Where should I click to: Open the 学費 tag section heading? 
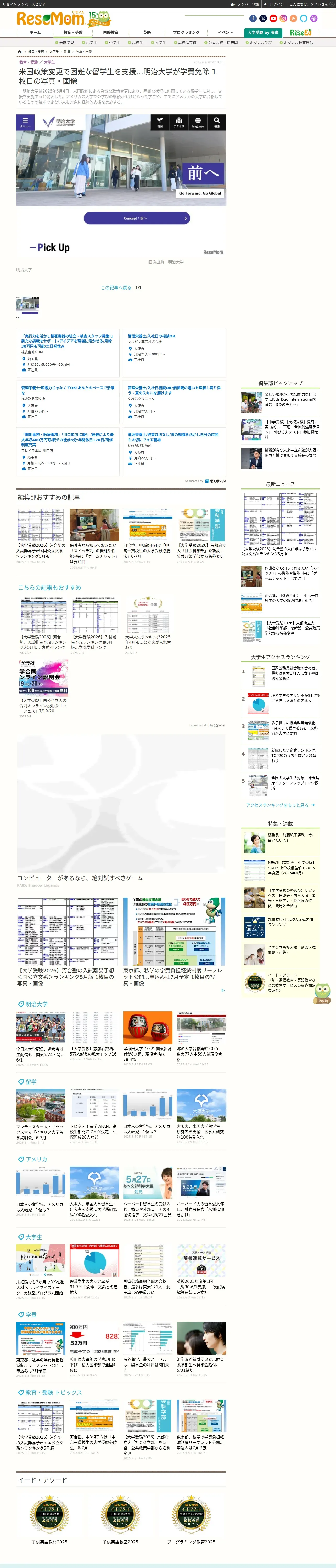[31, 1314]
